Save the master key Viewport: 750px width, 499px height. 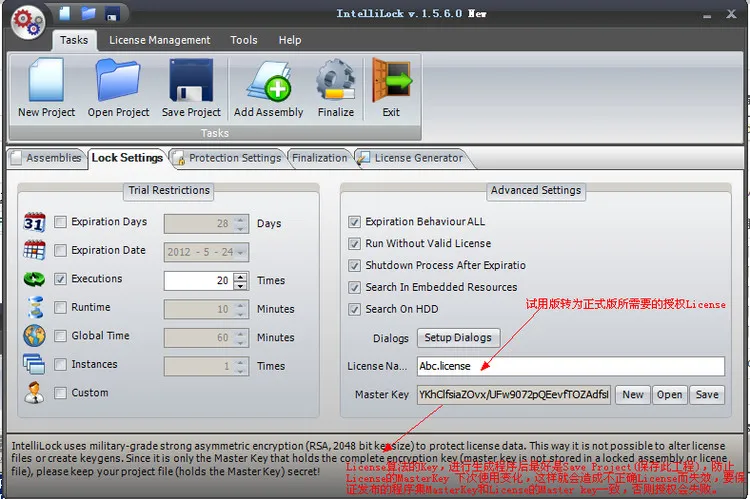[x=707, y=395]
